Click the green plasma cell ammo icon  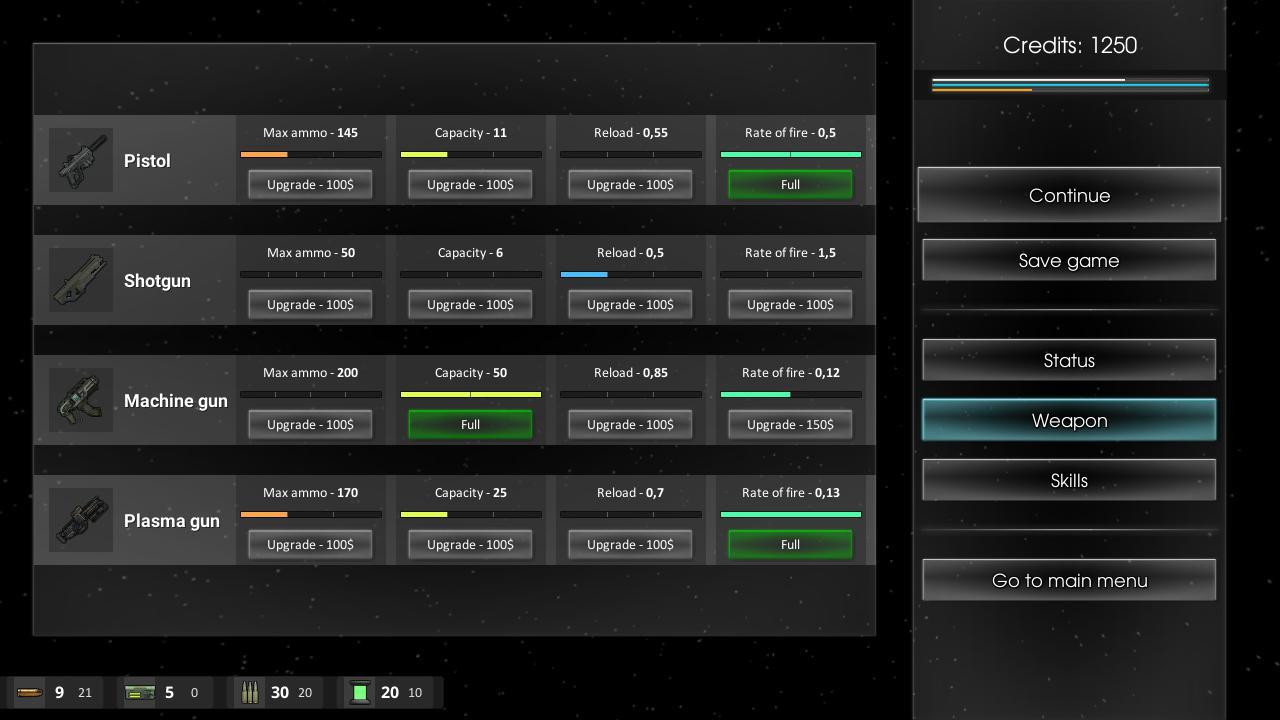pos(360,692)
